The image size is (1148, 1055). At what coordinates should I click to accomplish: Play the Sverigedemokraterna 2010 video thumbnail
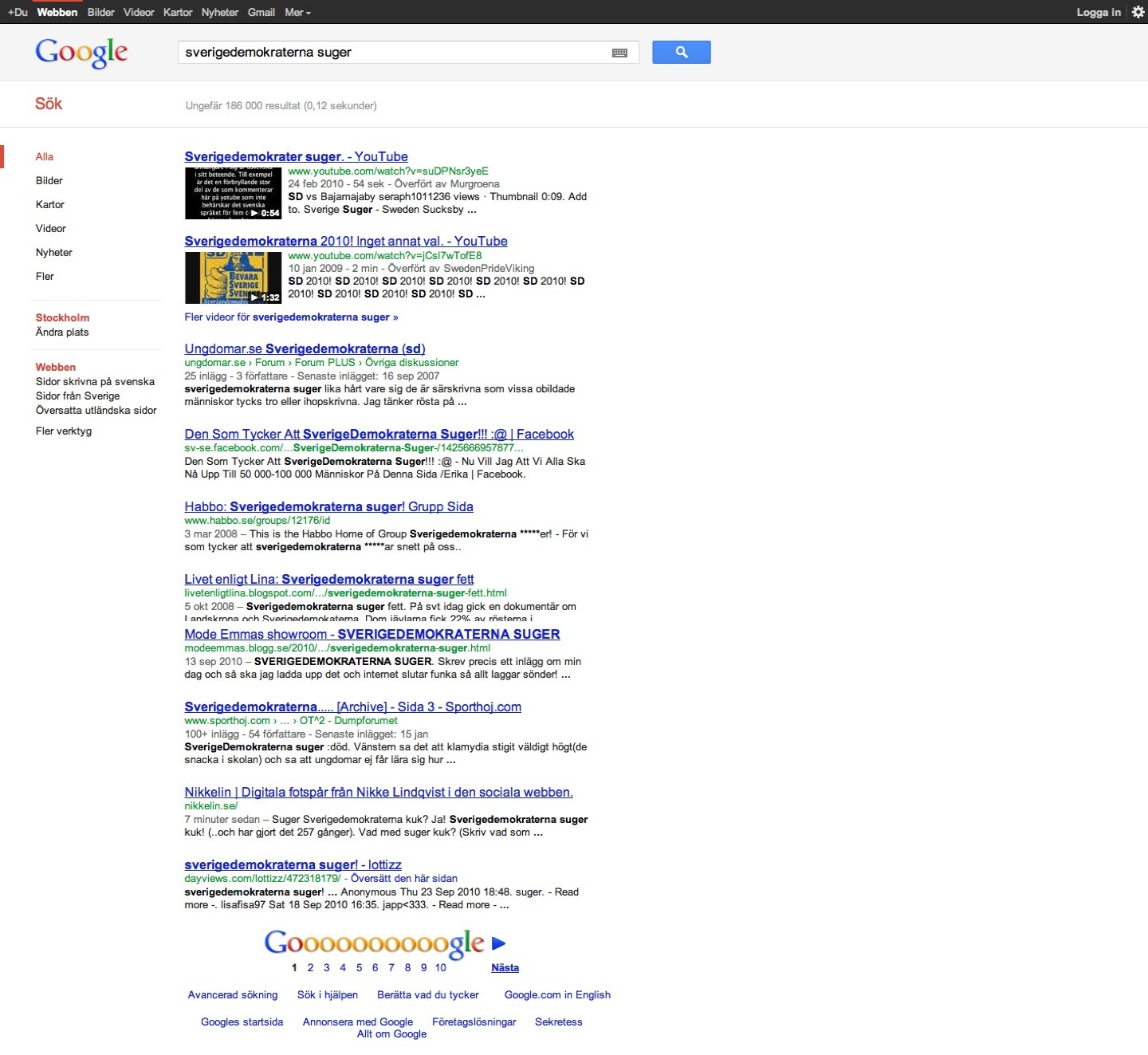[233, 278]
